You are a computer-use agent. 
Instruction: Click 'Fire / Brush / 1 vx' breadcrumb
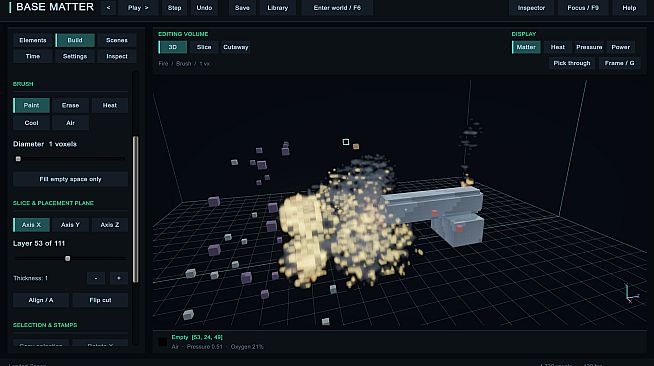coord(184,63)
